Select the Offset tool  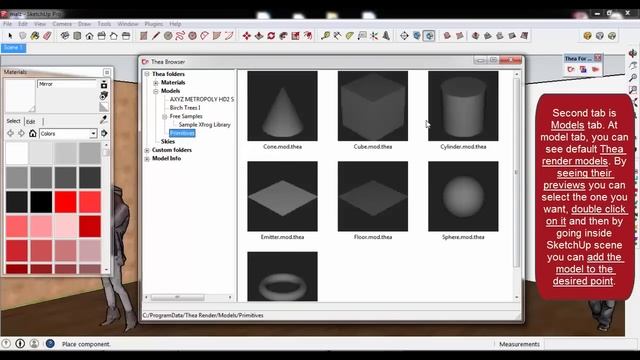308,36
